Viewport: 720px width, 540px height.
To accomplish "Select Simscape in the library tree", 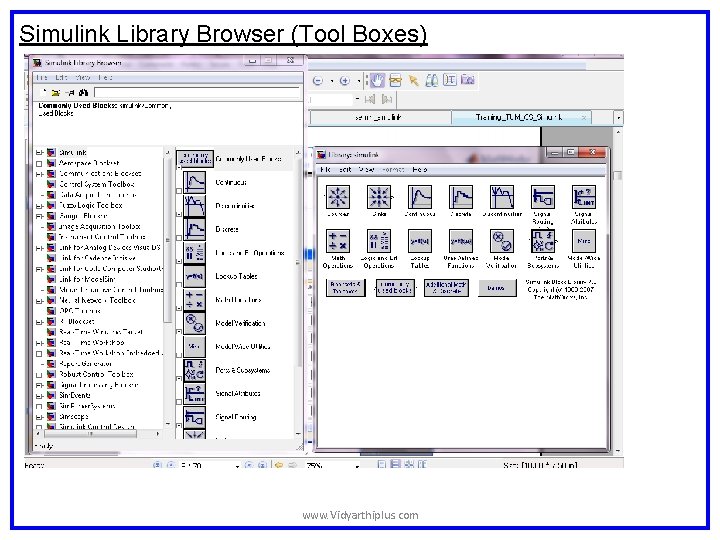I will click(73, 417).
